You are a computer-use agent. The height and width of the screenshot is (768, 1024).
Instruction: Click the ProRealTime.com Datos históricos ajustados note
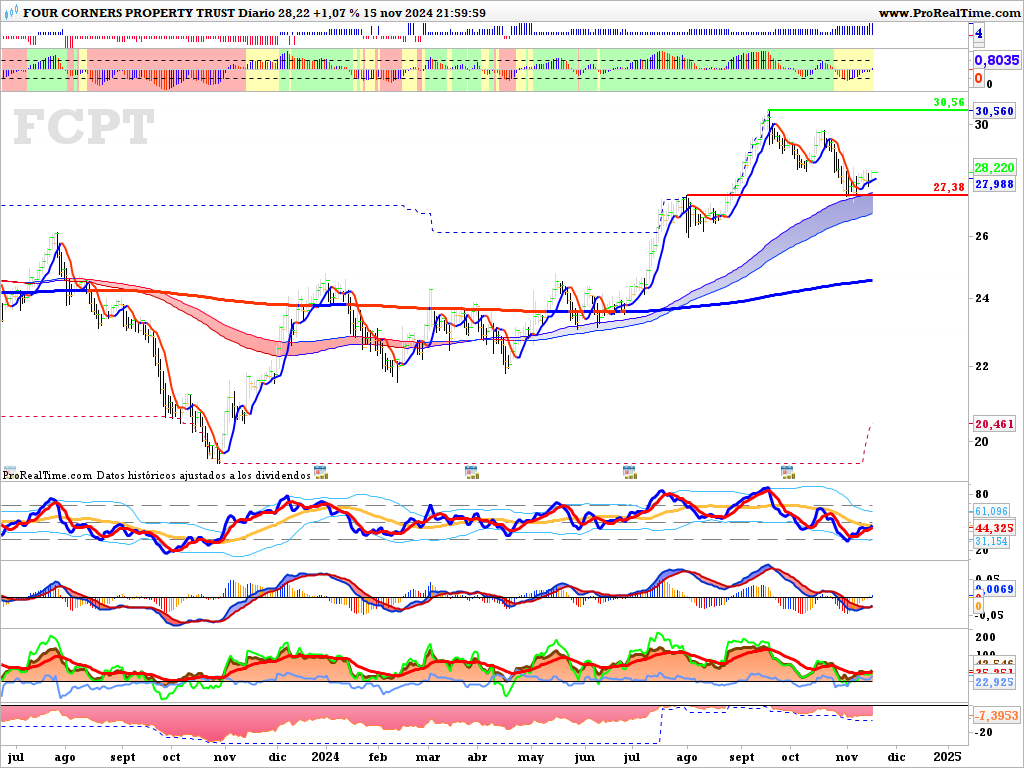(x=157, y=475)
